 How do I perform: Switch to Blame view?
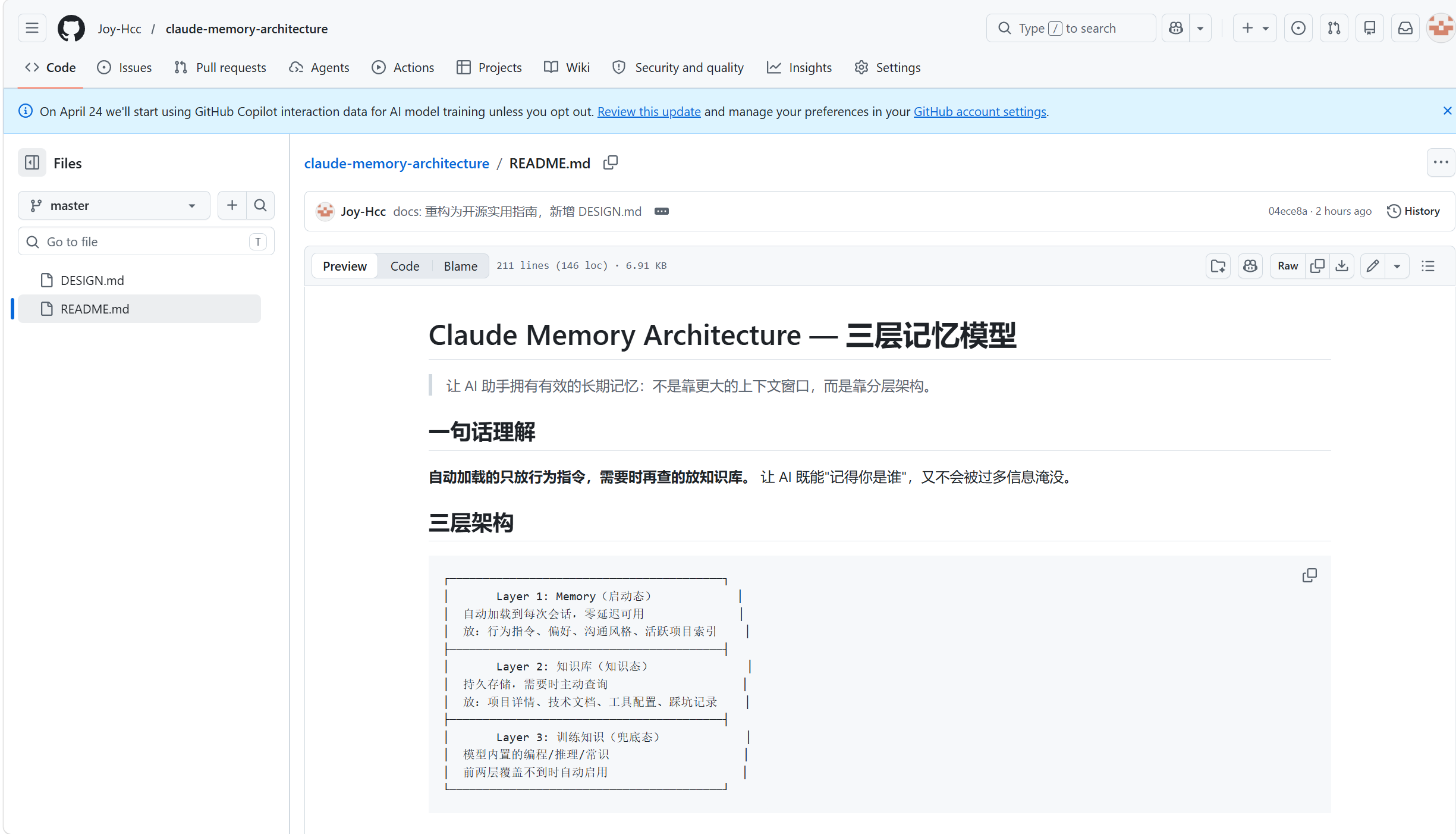click(461, 266)
